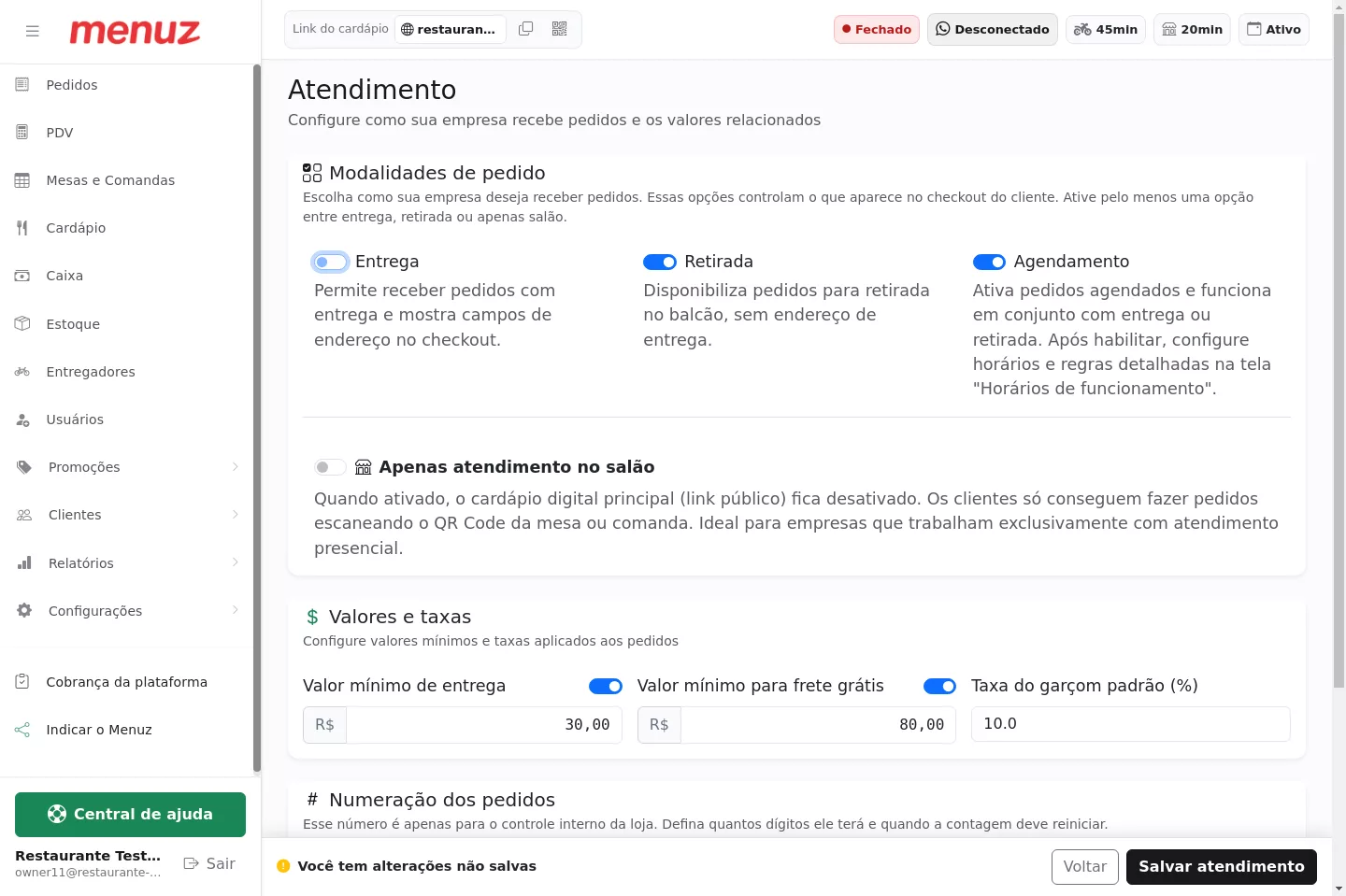Screen dimensions: 1346x896
Task: Expand the Relatórios submenu chevron
Action: point(236,562)
